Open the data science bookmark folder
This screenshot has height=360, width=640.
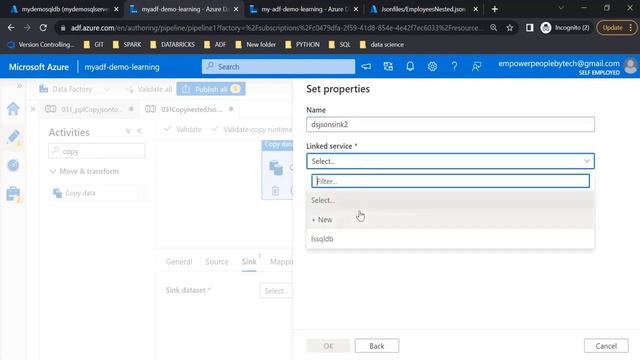click(x=382, y=44)
